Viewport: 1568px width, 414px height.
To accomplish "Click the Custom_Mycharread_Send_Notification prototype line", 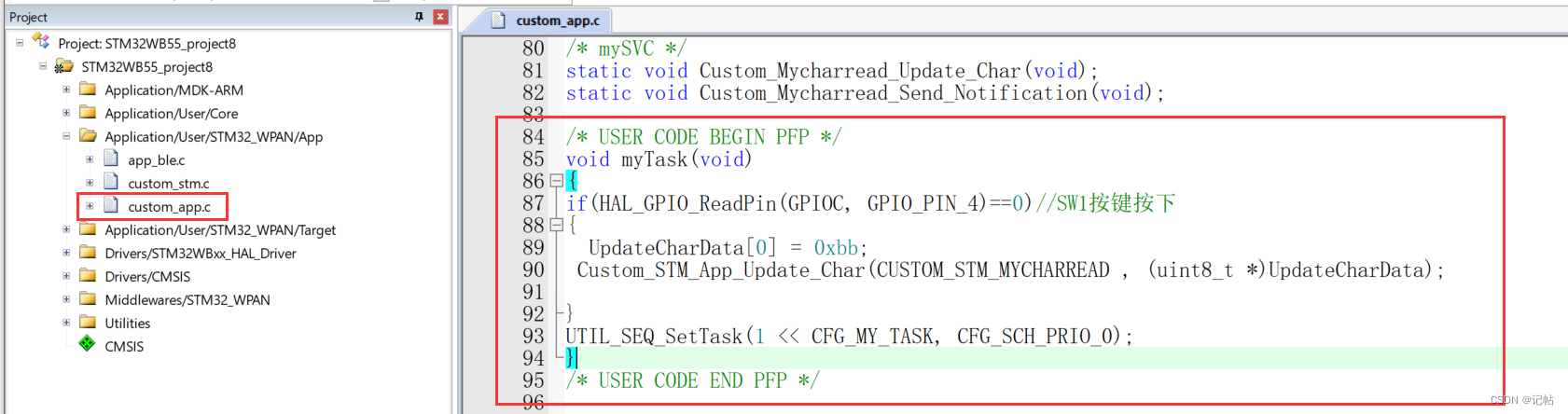I will point(865,93).
